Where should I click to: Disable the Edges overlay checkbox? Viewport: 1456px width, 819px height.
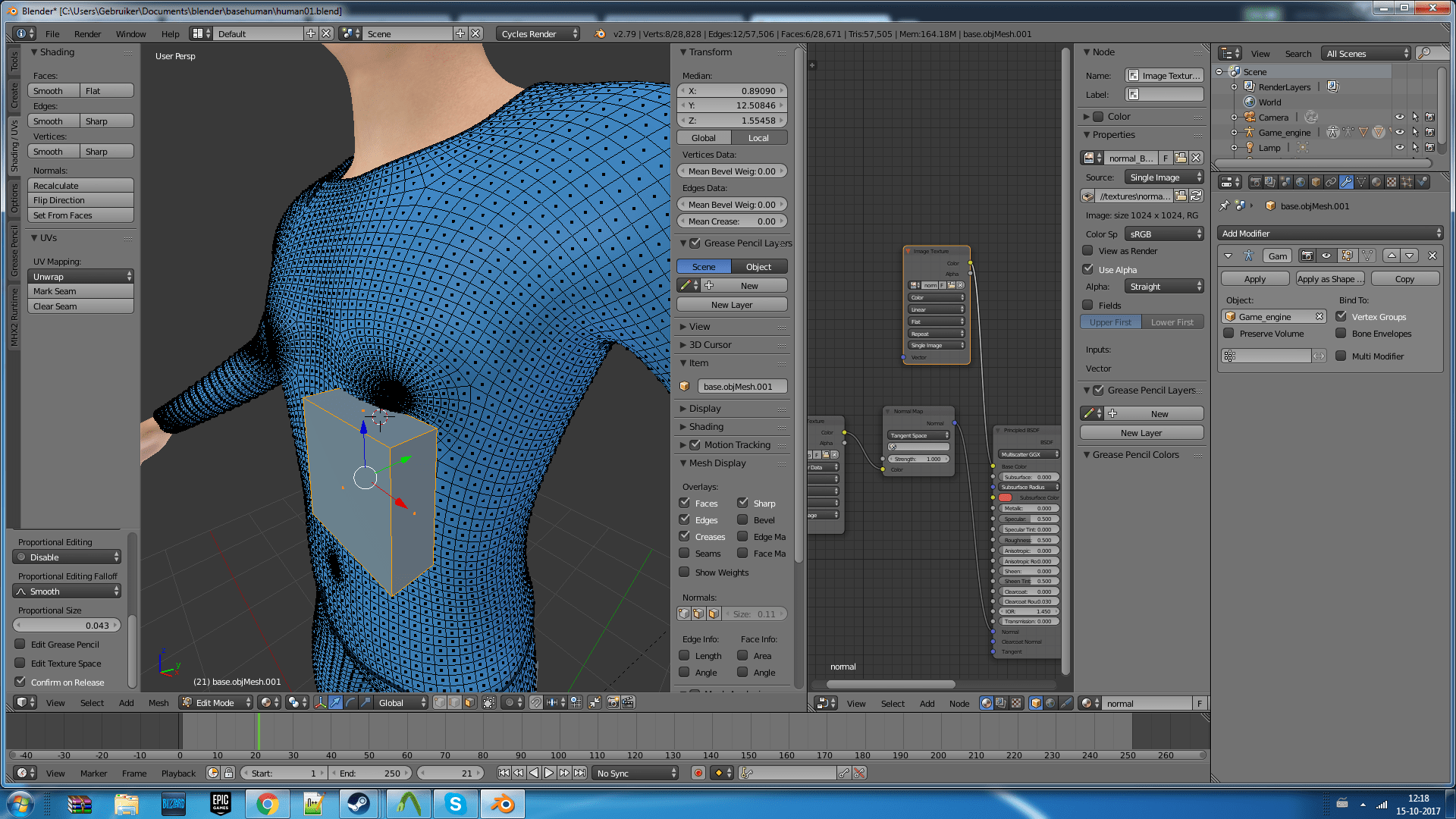[x=685, y=519]
